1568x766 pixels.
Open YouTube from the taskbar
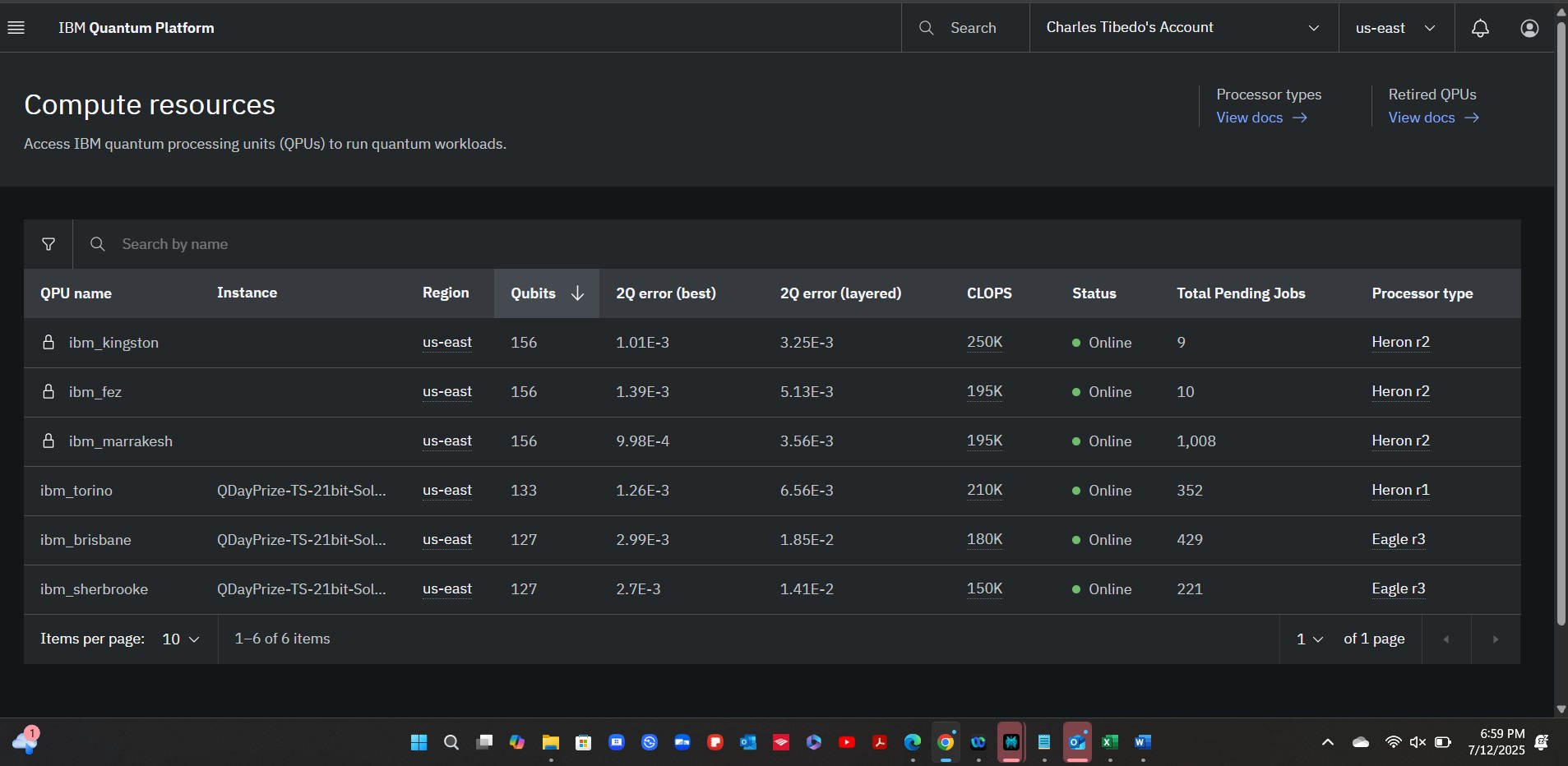tap(846, 742)
